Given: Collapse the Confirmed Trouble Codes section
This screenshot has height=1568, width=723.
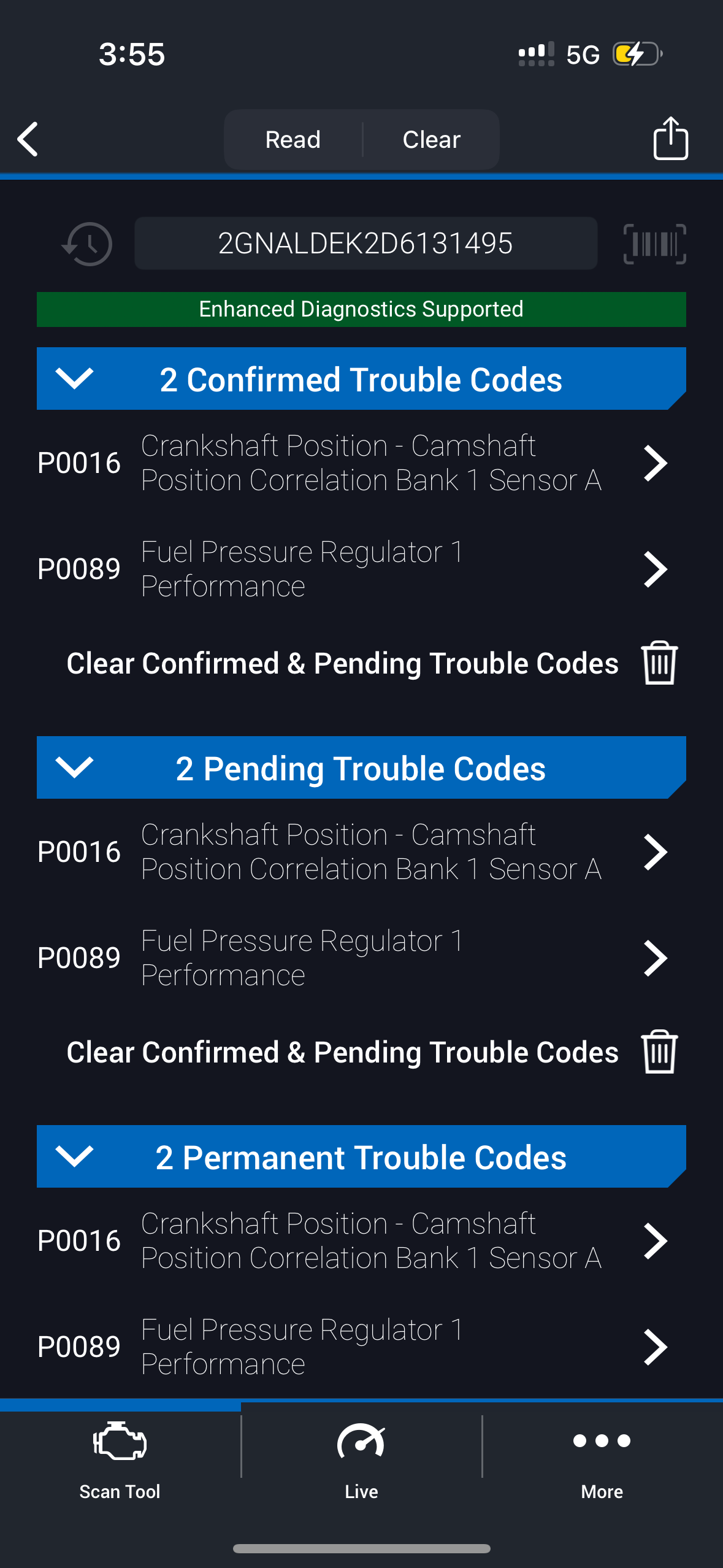Looking at the screenshot, I should pyautogui.click(x=74, y=379).
